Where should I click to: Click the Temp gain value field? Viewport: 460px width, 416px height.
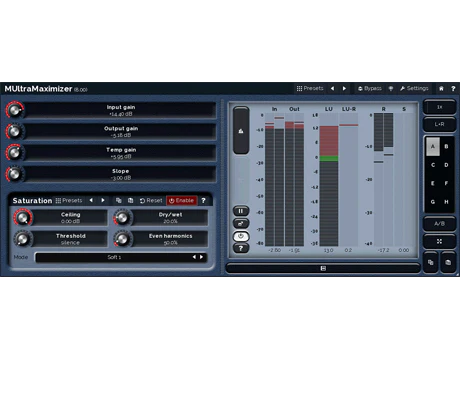click(x=121, y=153)
